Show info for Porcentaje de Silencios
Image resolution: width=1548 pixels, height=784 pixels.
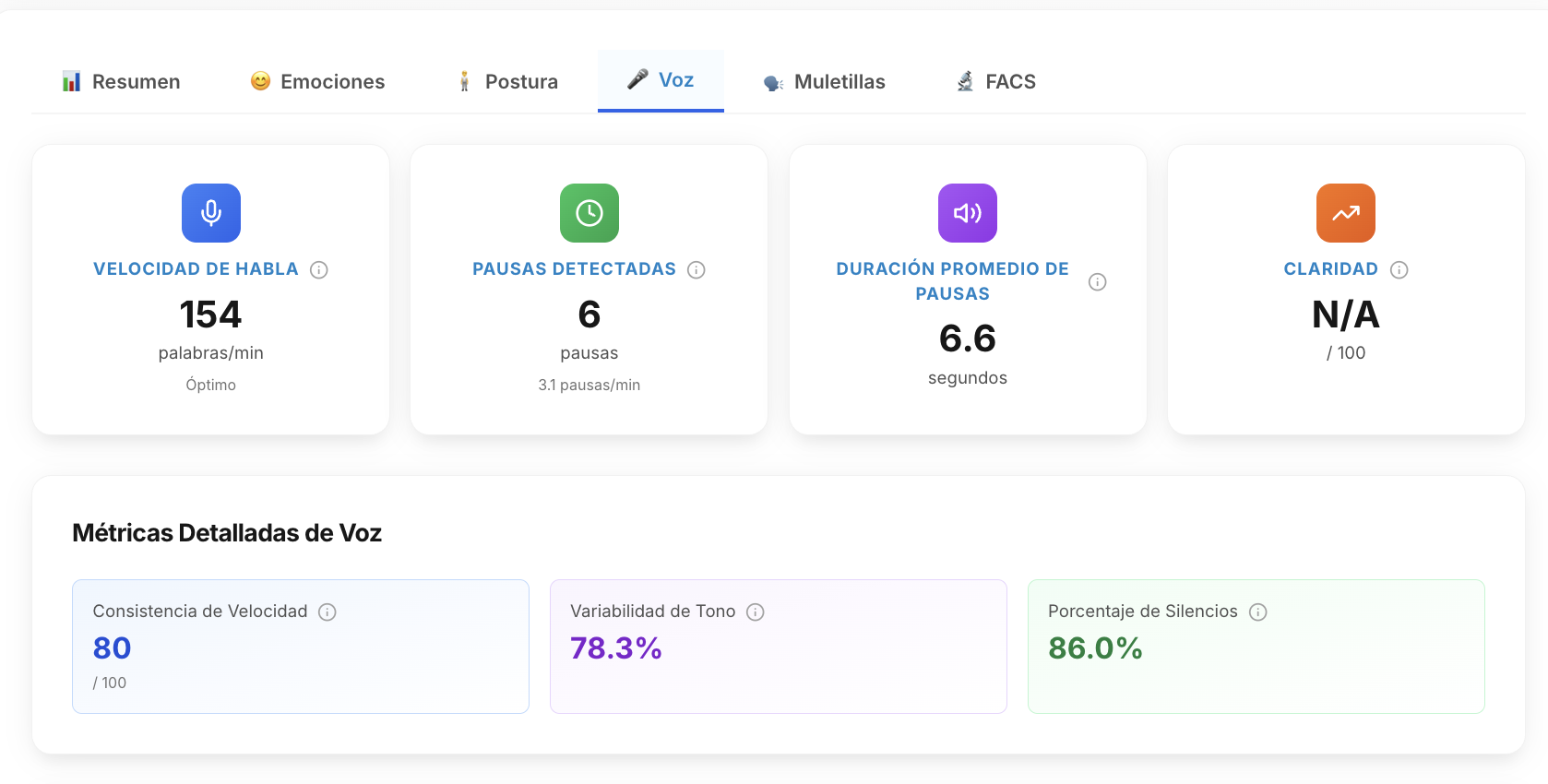[x=1258, y=612]
